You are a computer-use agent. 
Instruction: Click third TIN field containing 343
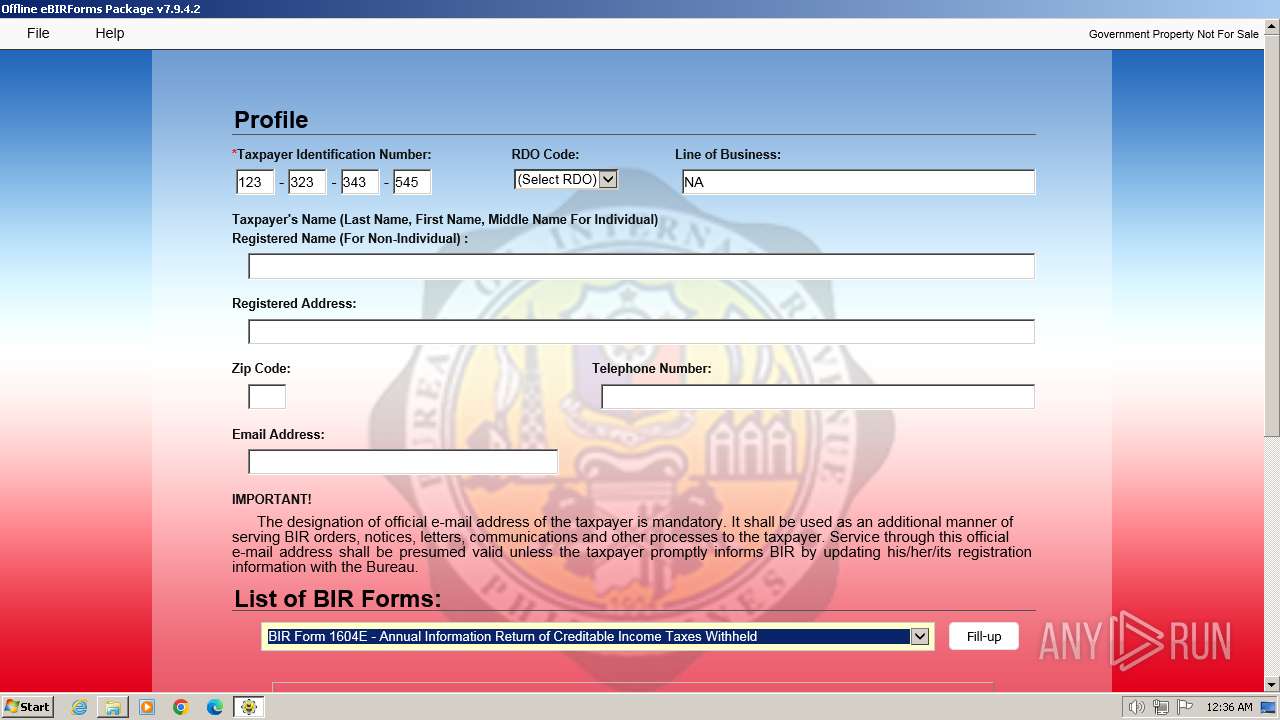[360, 182]
